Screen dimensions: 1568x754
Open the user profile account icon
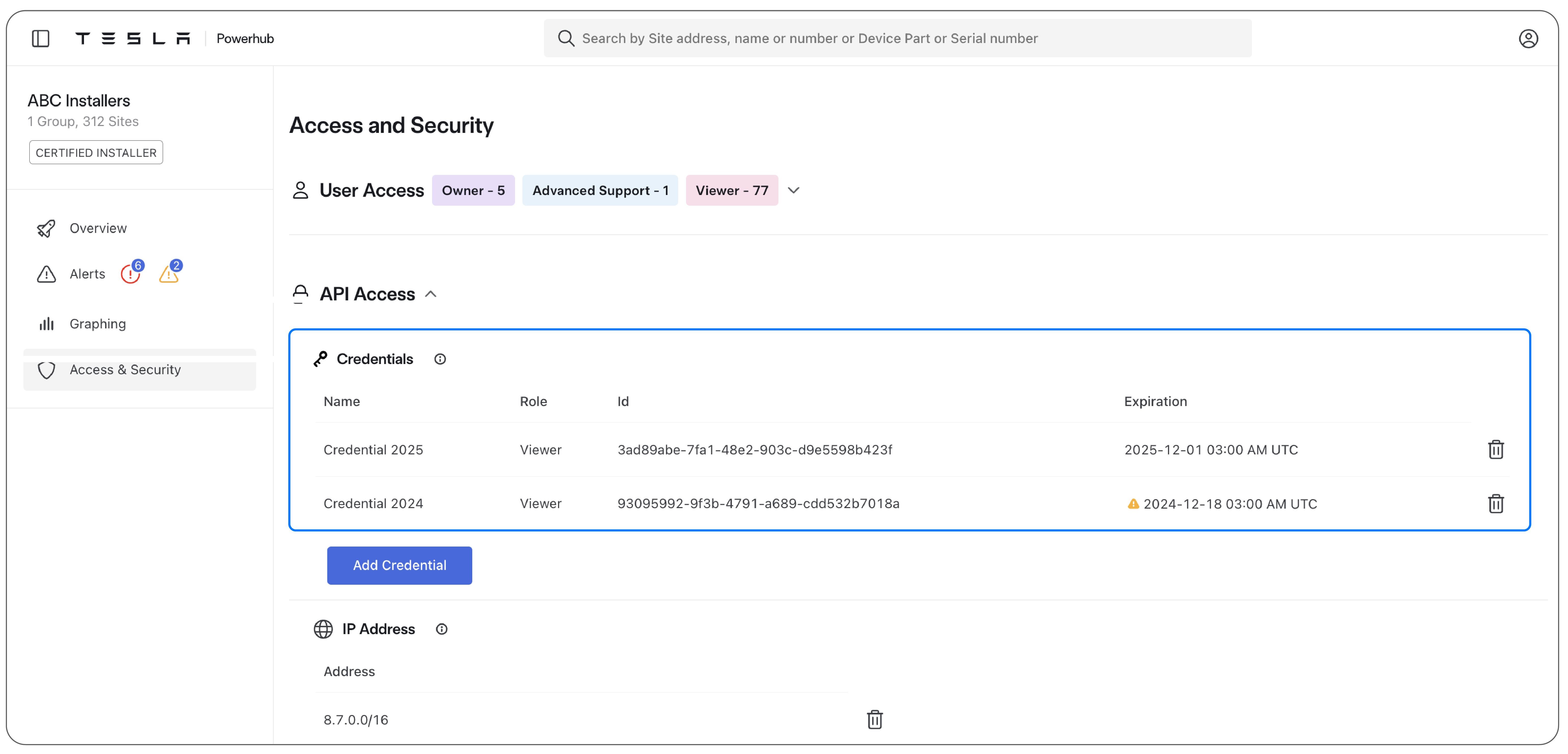1528,38
